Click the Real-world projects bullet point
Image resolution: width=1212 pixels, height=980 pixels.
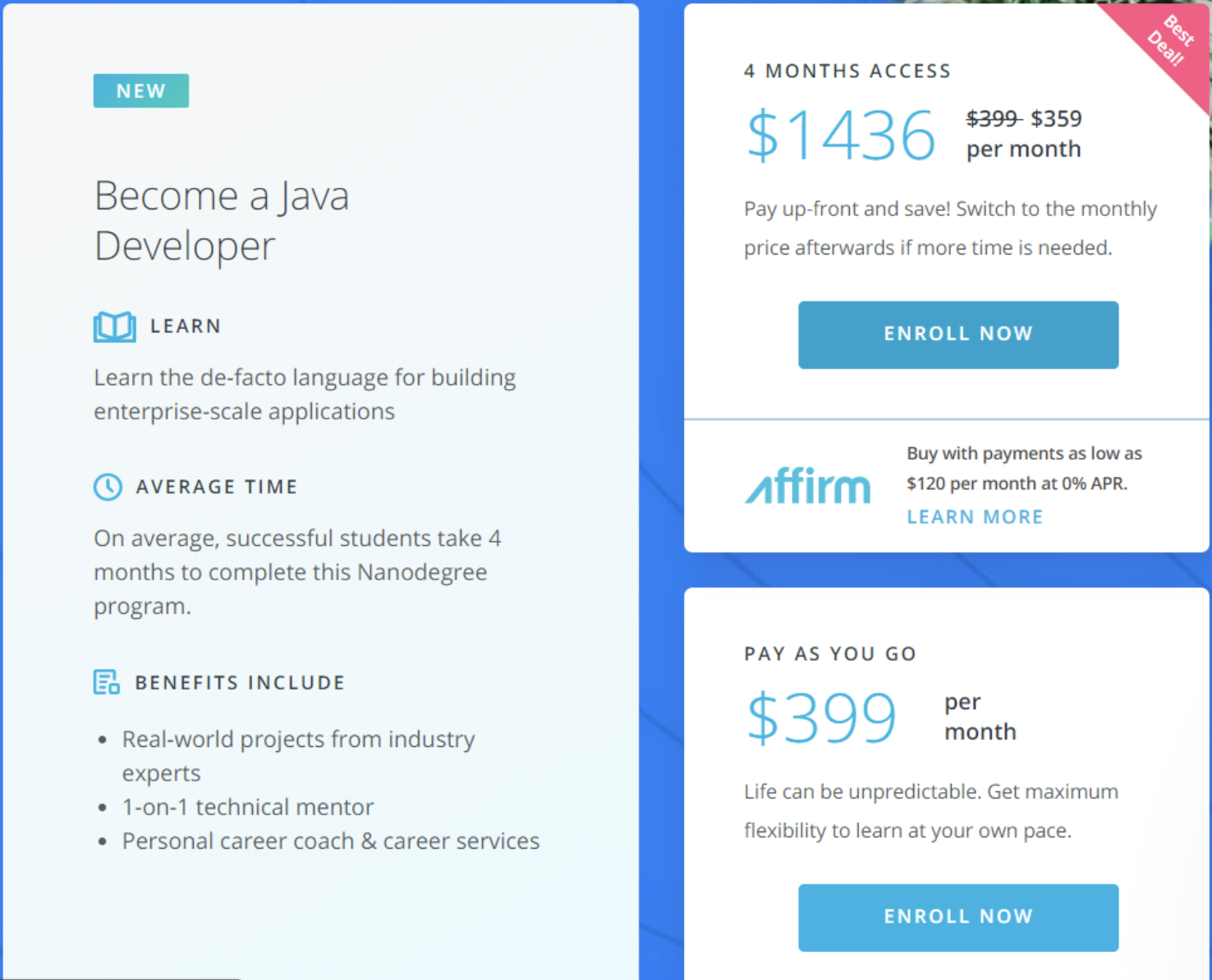tap(298, 739)
